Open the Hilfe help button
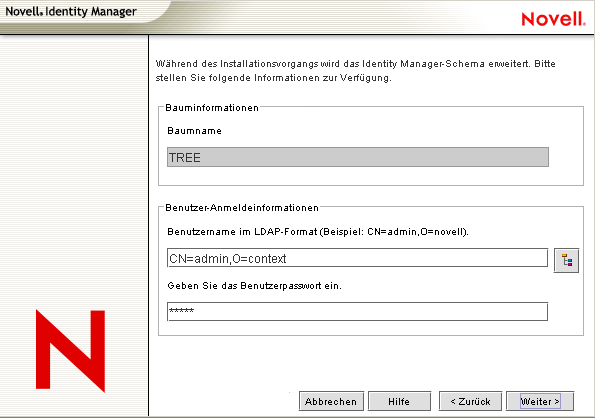The width and height of the screenshot is (595, 418). pyautogui.click(x=399, y=401)
